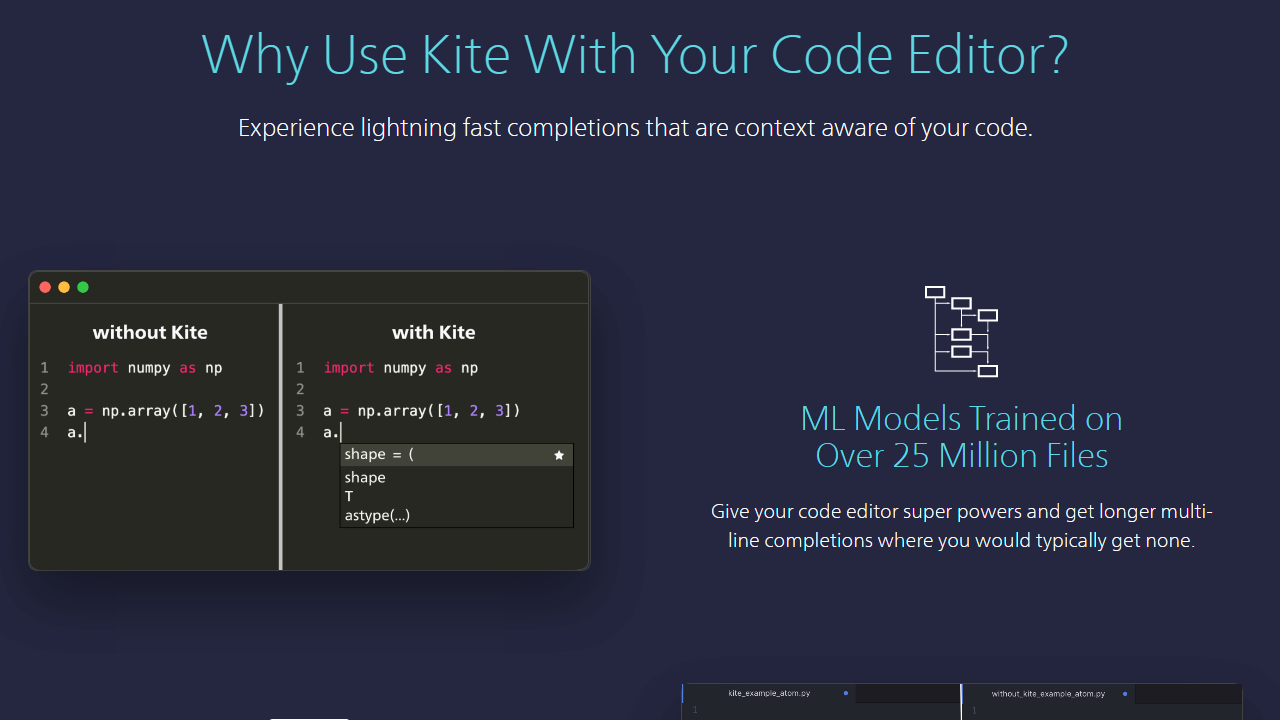Choose the plain 'shape' completion option
The width and height of the screenshot is (1280, 720).
click(x=365, y=478)
